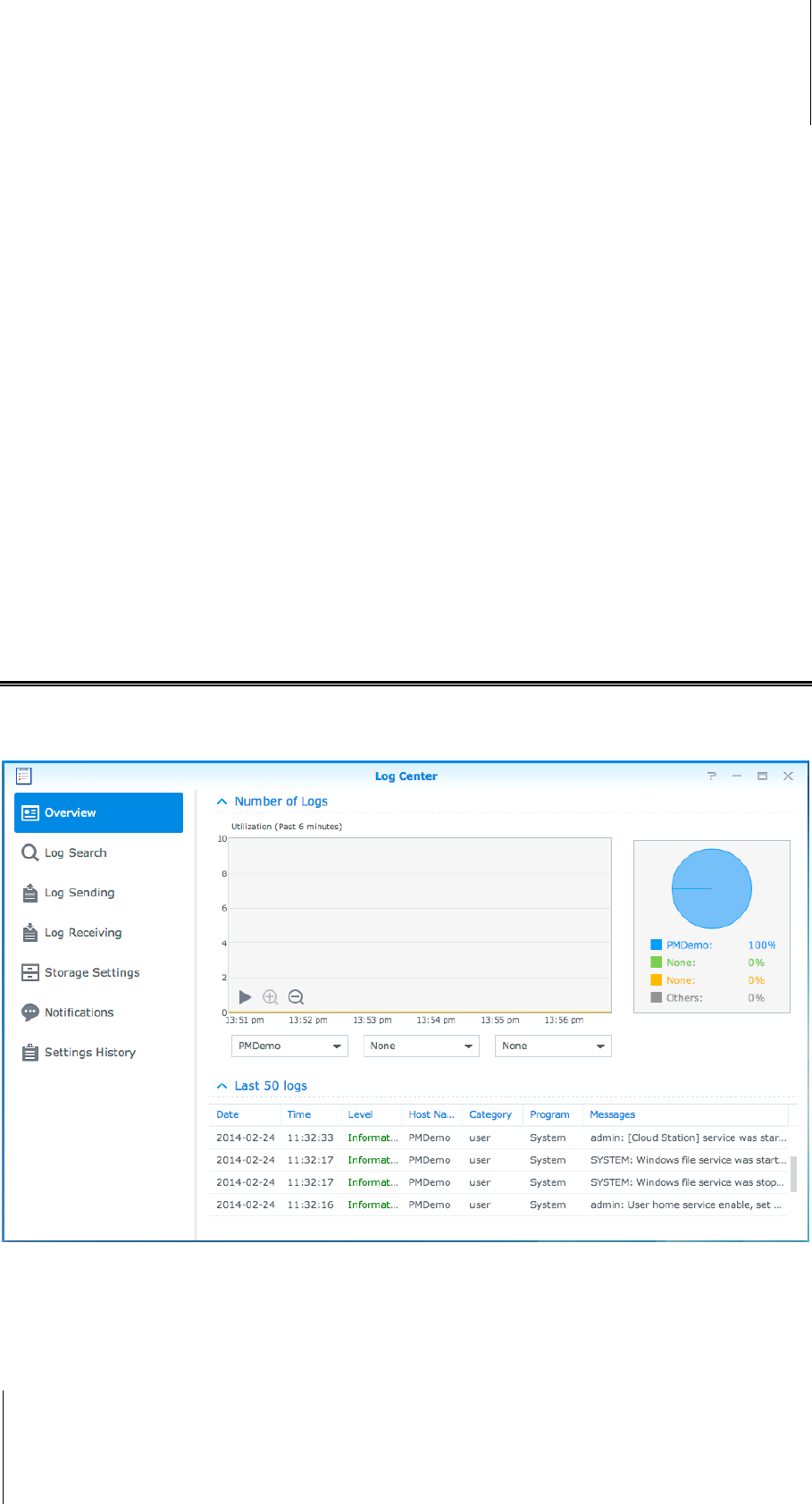
Task: Click the orange None legend swatch
Action: point(657,980)
